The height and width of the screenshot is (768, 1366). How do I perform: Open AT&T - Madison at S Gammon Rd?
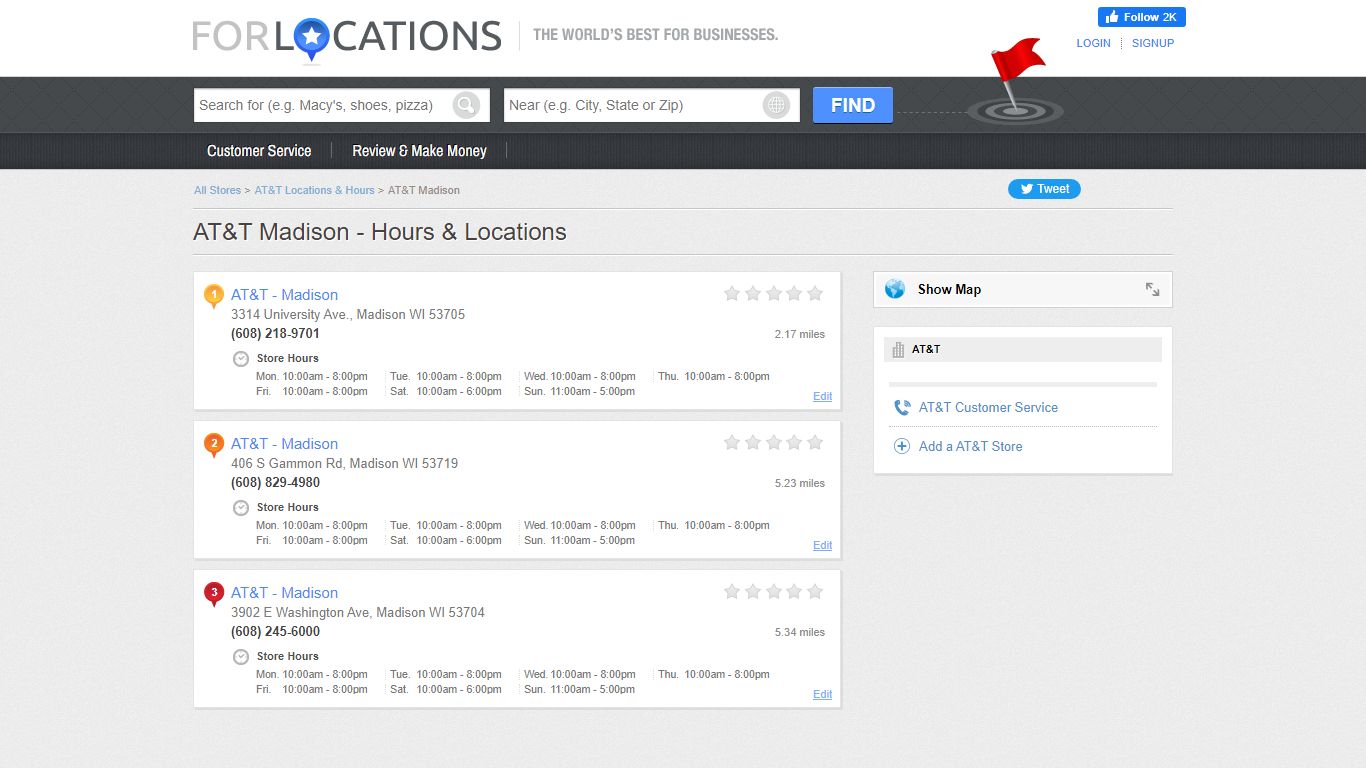[x=284, y=444]
